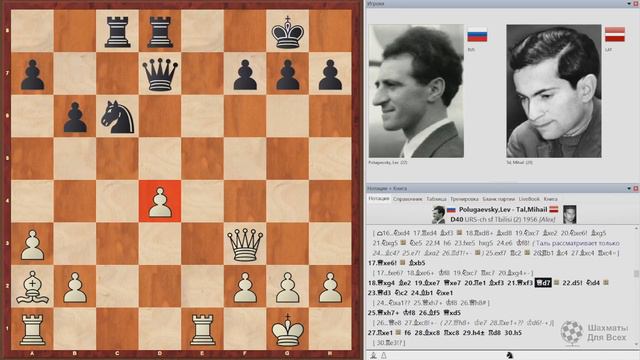The height and width of the screenshot is (360, 640).
Task: Click the D40 URS-ch sf Tbilisi event line
Action: click(x=503, y=220)
